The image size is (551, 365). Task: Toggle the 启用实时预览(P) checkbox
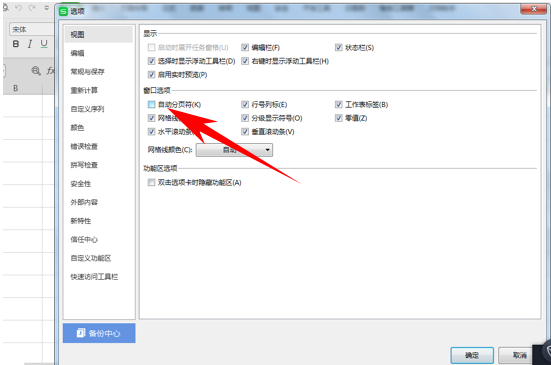(x=151, y=74)
